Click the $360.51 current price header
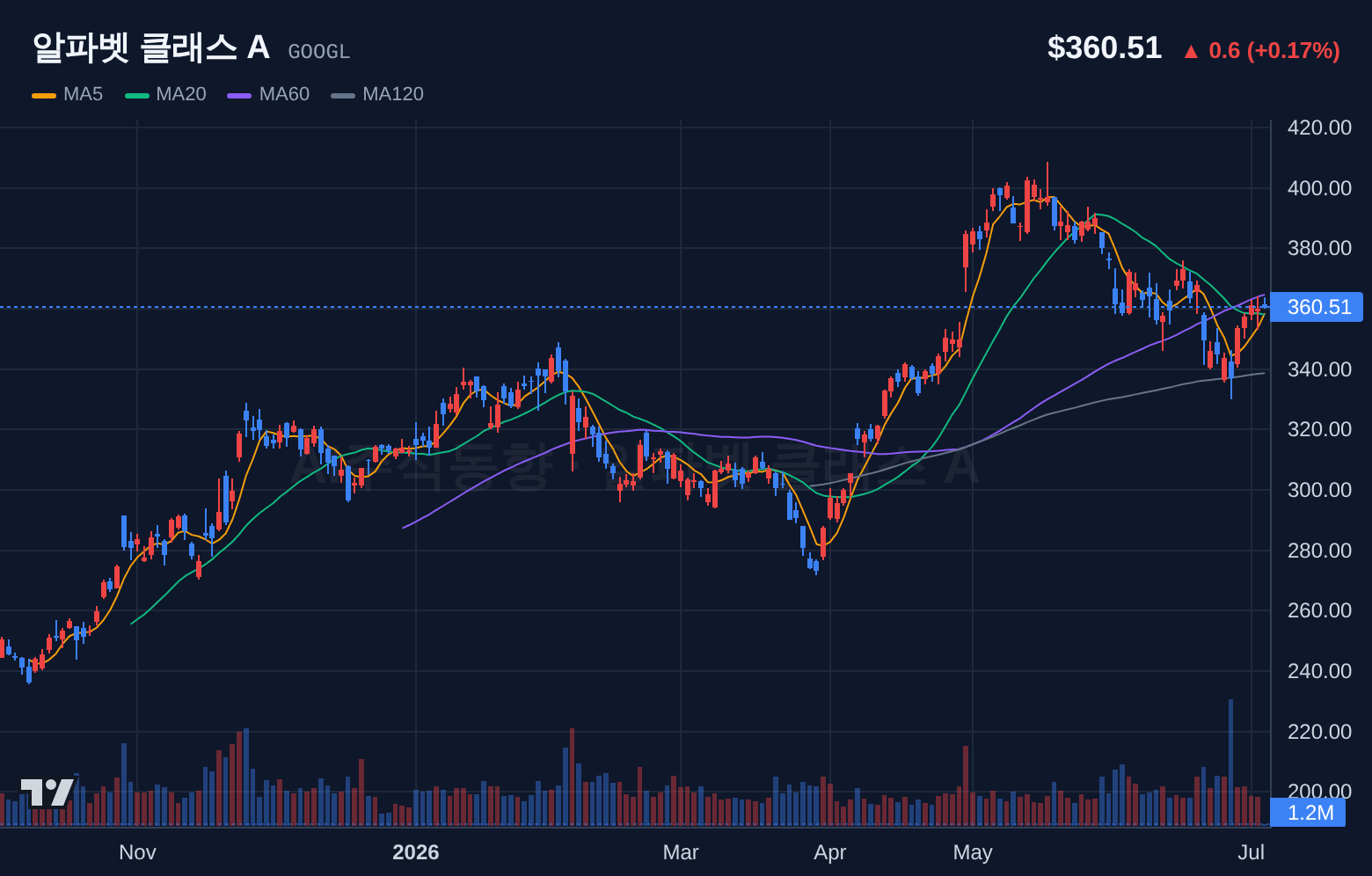Image resolution: width=1372 pixels, height=876 pixels. [x=1105, y=47]
